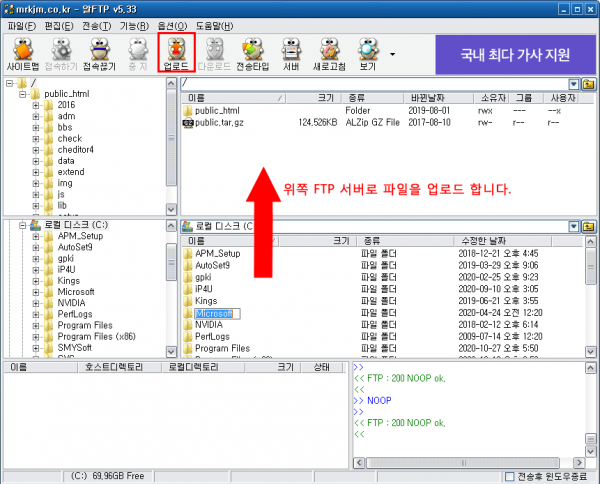This screenshot has height=484, width=600.
Task: Select 2019-03-29 오후 9:06 date cell
Action: click(x=498, y=266)
